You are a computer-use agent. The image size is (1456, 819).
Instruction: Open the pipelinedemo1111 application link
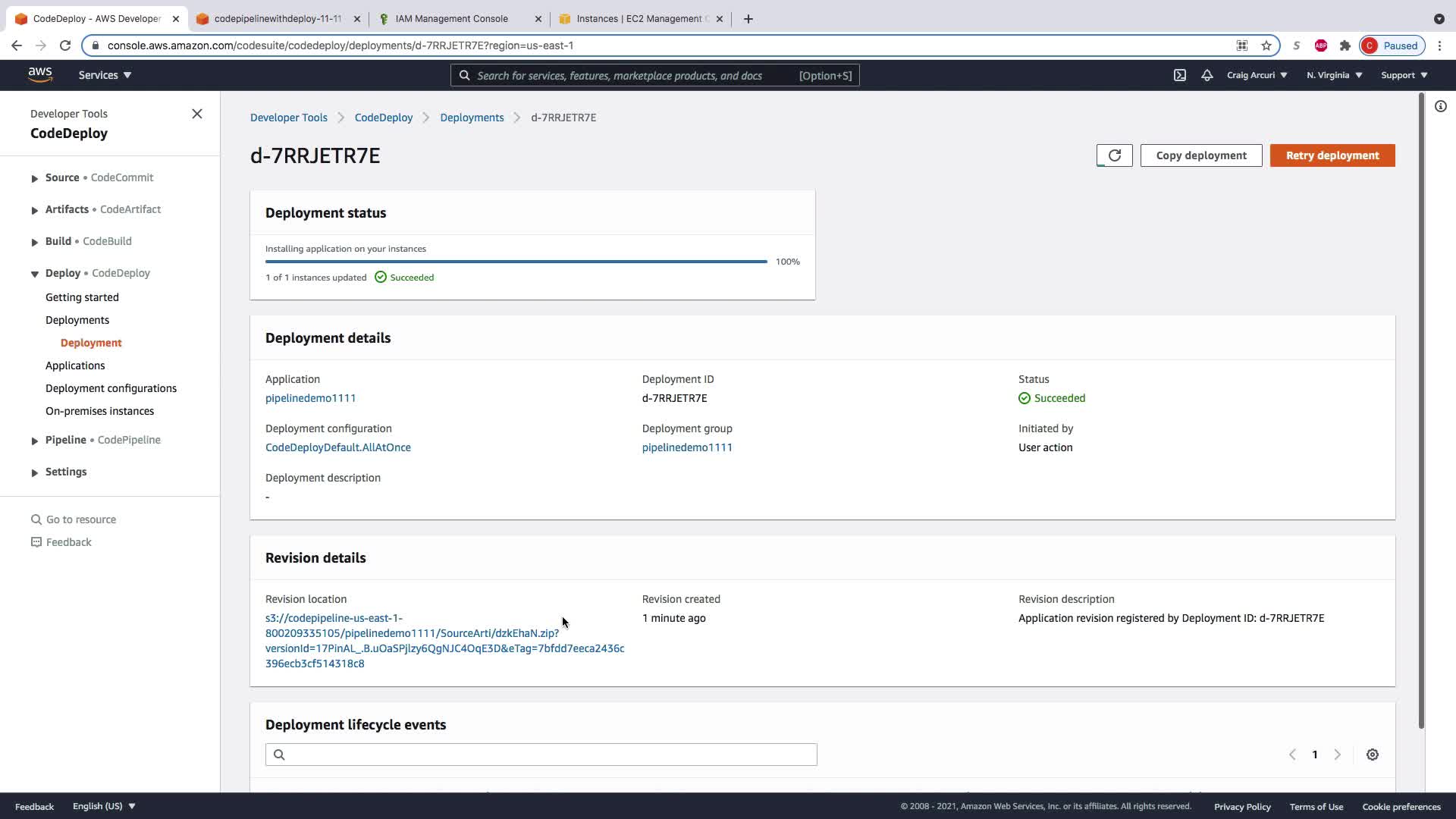click(x=310, y=398)
